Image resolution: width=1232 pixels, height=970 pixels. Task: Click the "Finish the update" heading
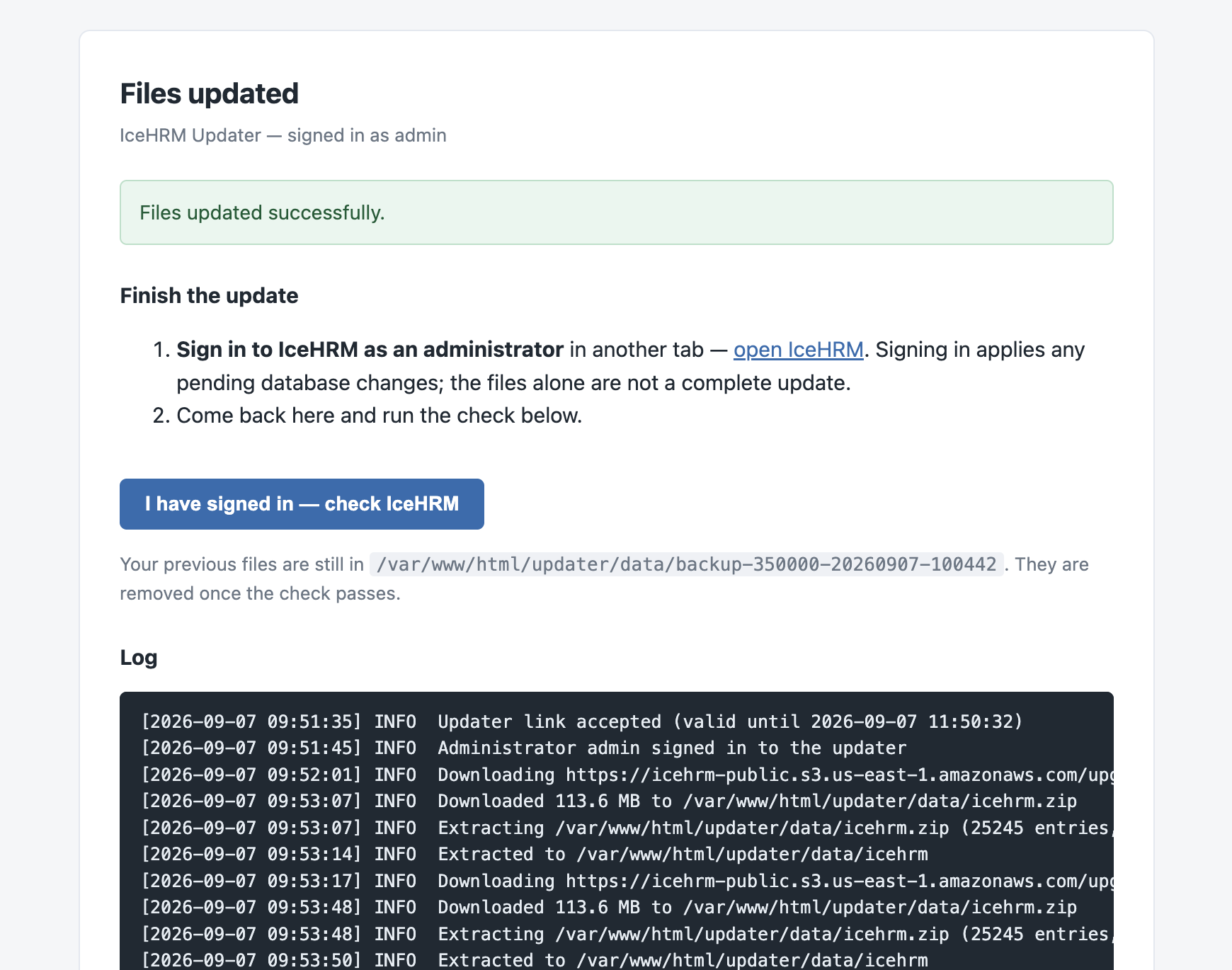(x=210, y=295)
